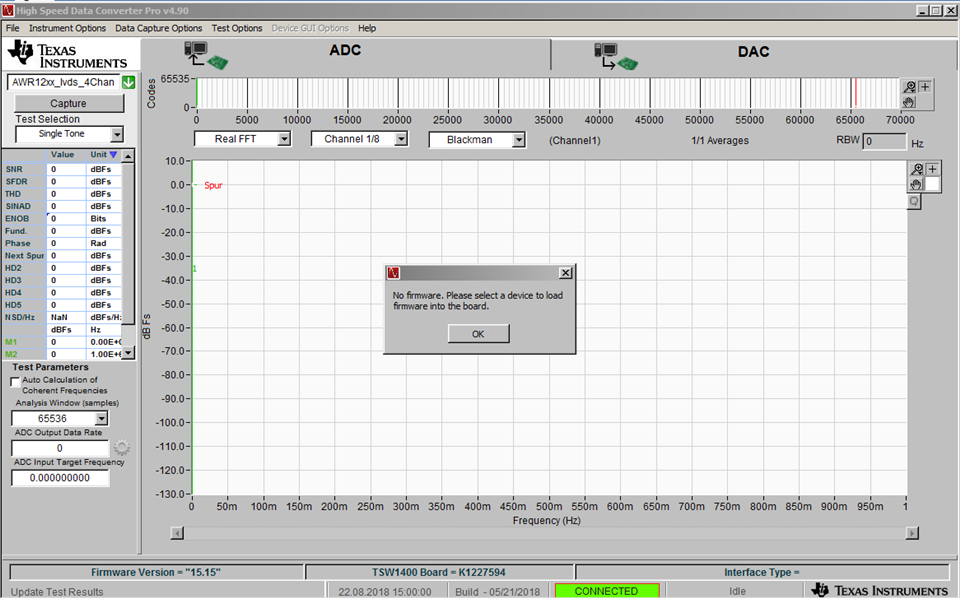Screen dimensions: 960x598
Task: Click the TSW1400 Board serial status field
Action: point(439,572)
